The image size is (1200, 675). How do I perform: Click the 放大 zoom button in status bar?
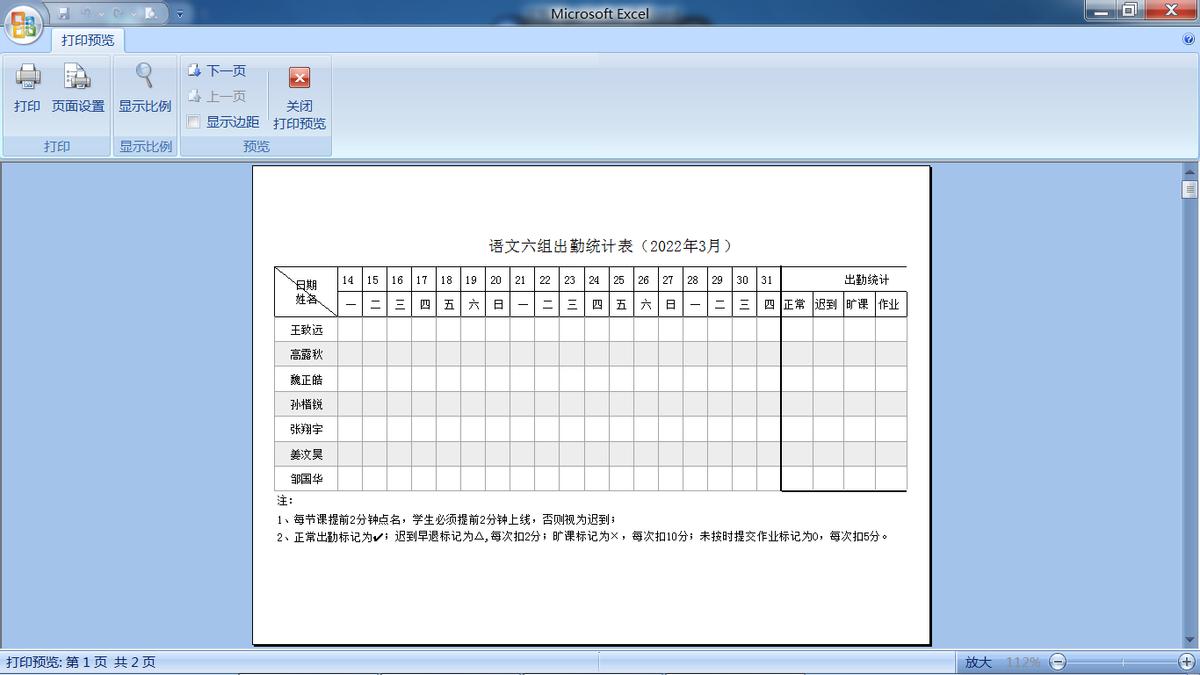click(x=977, y=661)
